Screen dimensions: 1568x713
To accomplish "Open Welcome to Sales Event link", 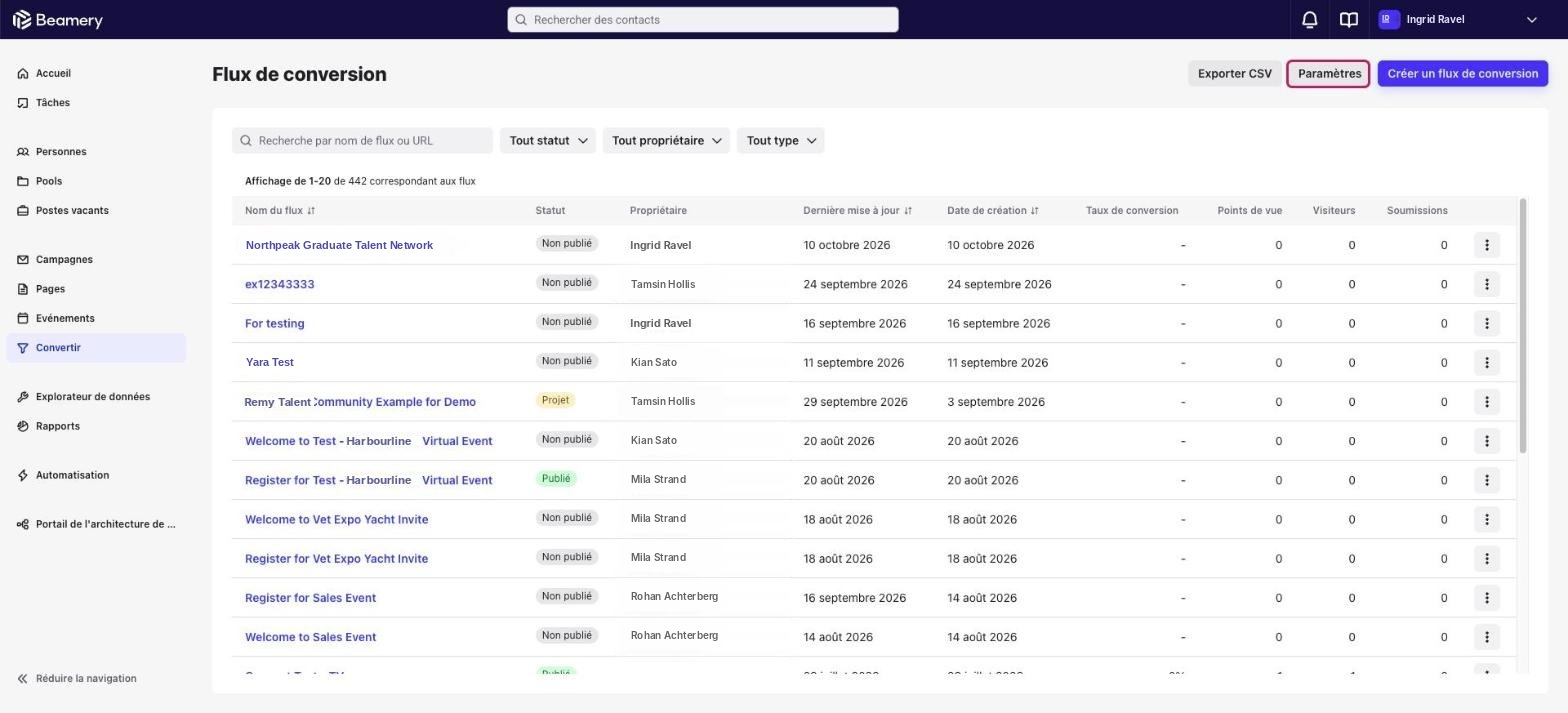I will (x=311, y=637).
